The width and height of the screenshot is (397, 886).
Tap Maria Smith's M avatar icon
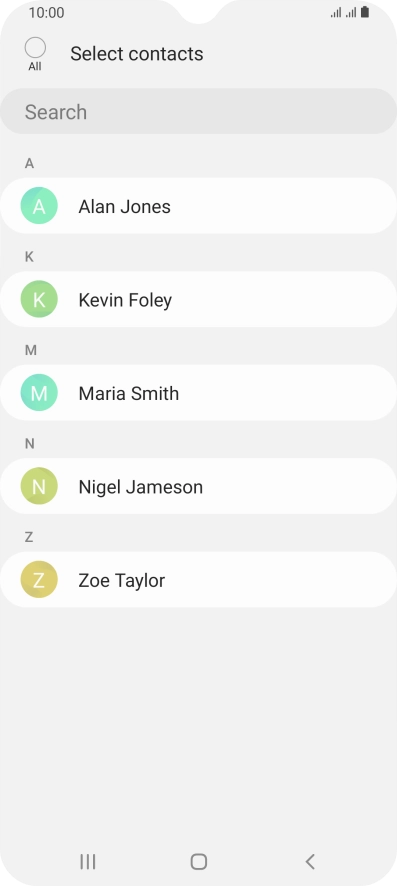click(39, 392)
